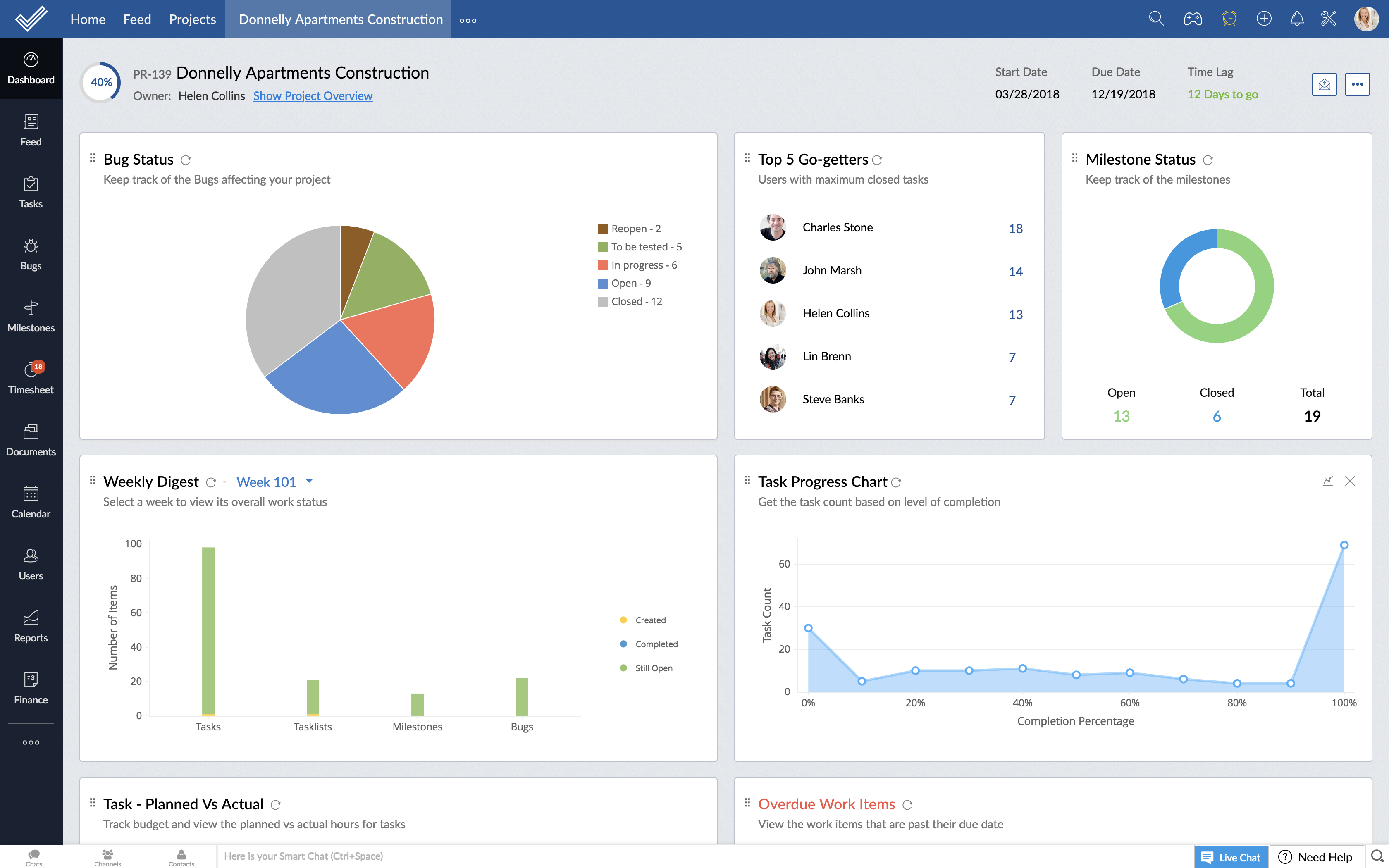The height and width of the screenshot is (868, 1389).
Task: Click the Bugs icon in sidebar
Action: point(31,254)
